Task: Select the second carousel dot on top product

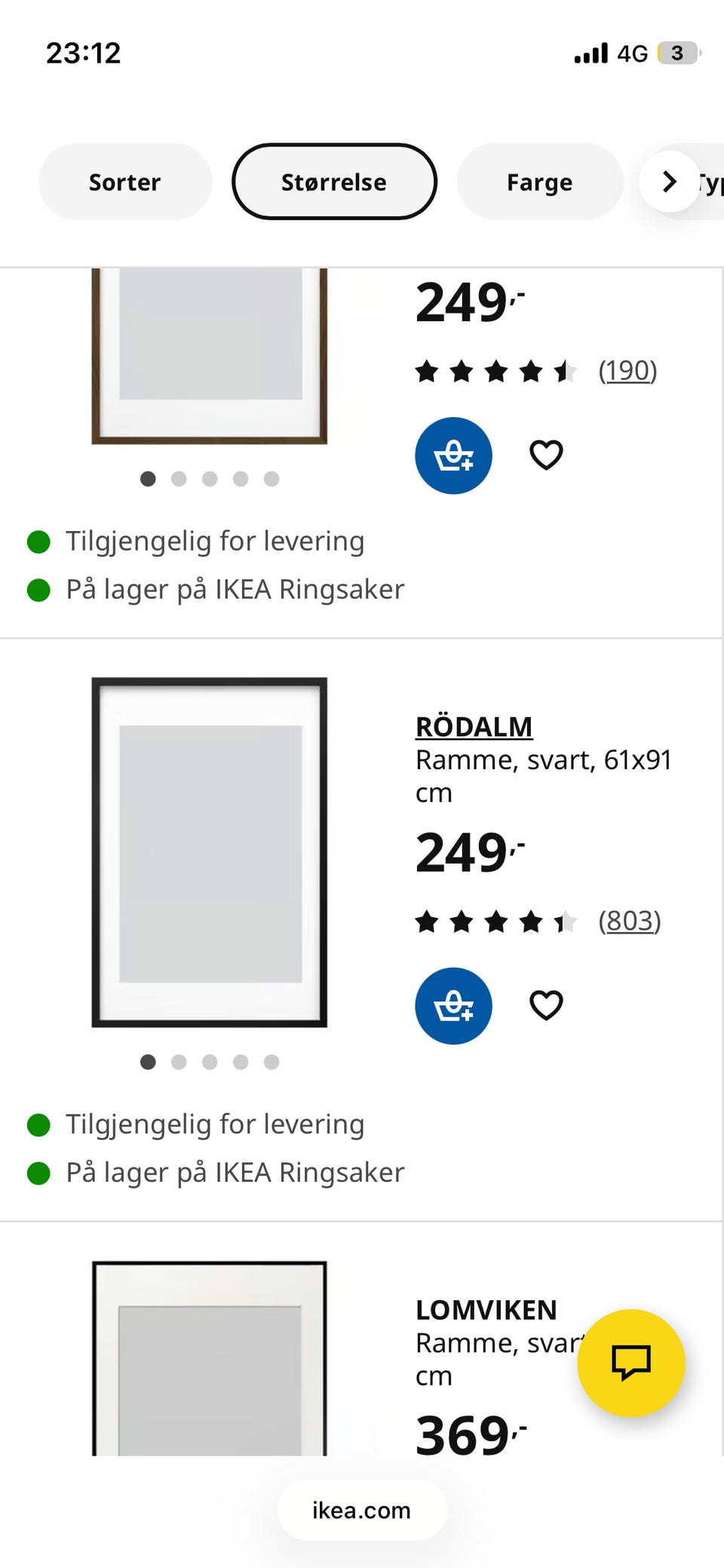Action: click(x=179, y=479)
